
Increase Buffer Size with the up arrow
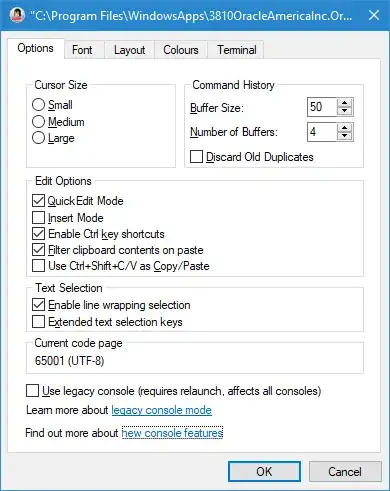(345, 103)
